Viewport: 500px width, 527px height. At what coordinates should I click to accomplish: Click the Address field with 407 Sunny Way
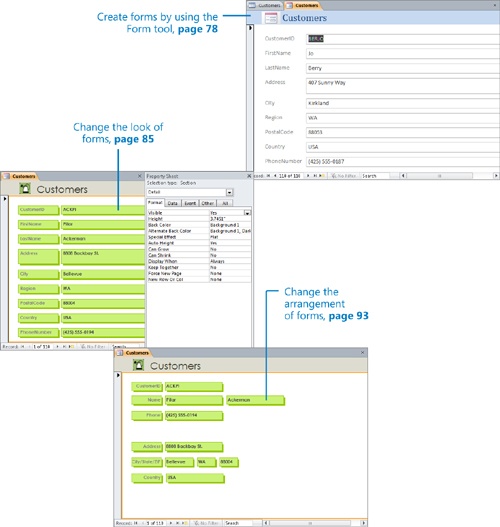click(x=403, y=86)
